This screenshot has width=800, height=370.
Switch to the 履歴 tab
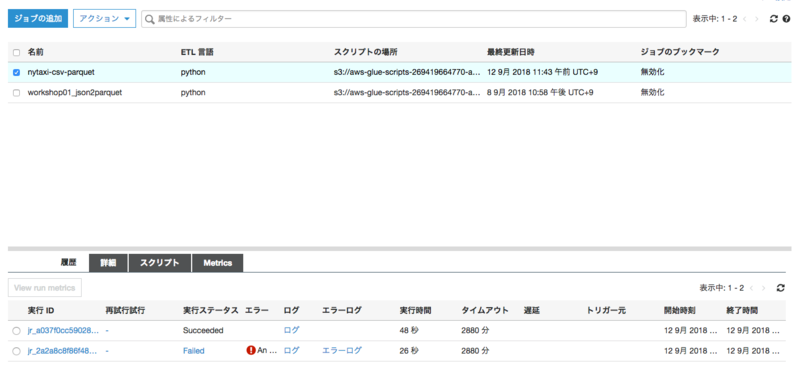pos(68,263)
